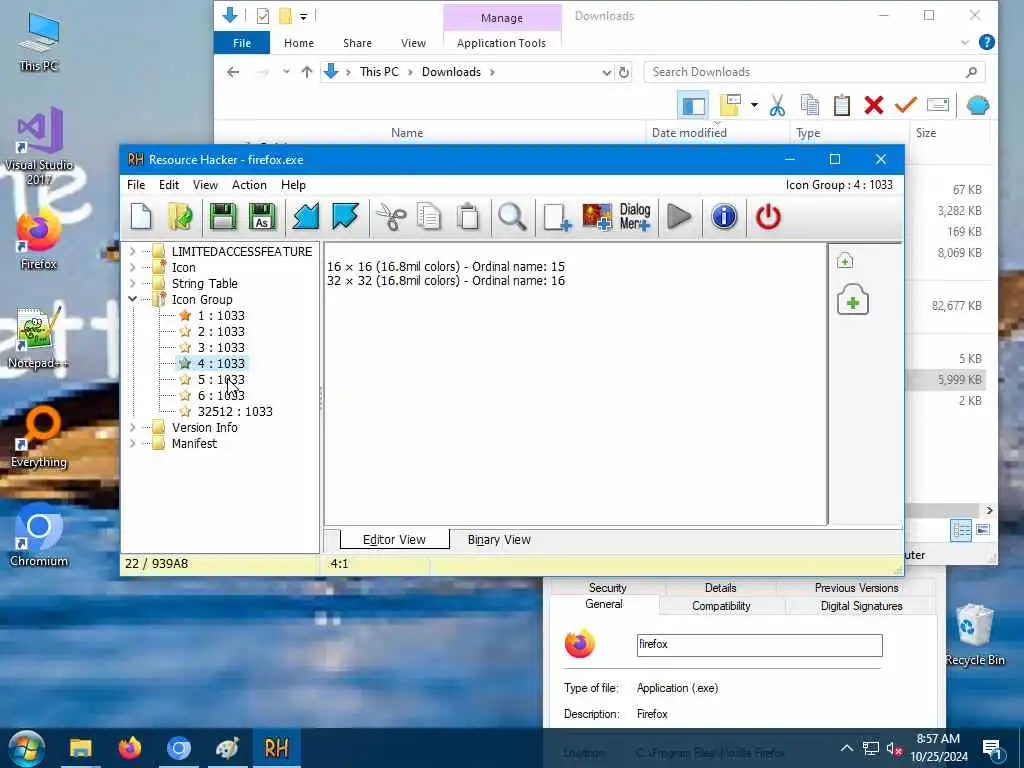
Task: Click the Add image resource icon
Action: click(x=597, y=217)
